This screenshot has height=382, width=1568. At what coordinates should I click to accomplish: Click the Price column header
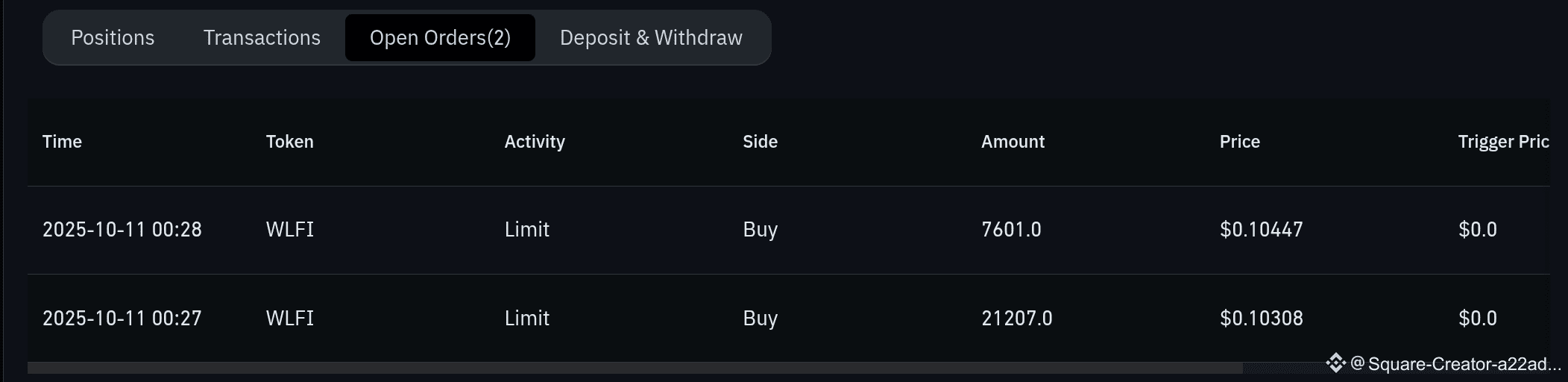(1239, 142)
